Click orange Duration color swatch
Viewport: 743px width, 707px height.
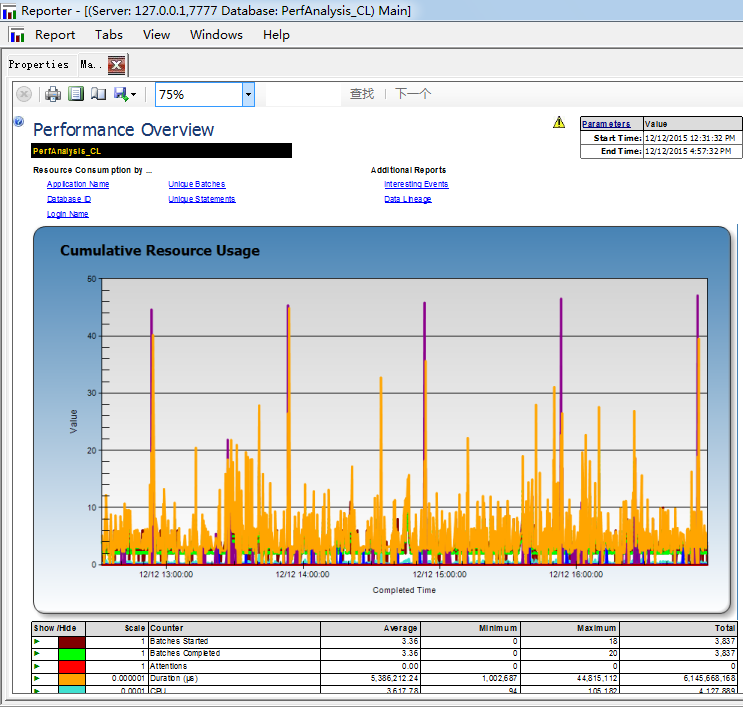coord(72,679)
